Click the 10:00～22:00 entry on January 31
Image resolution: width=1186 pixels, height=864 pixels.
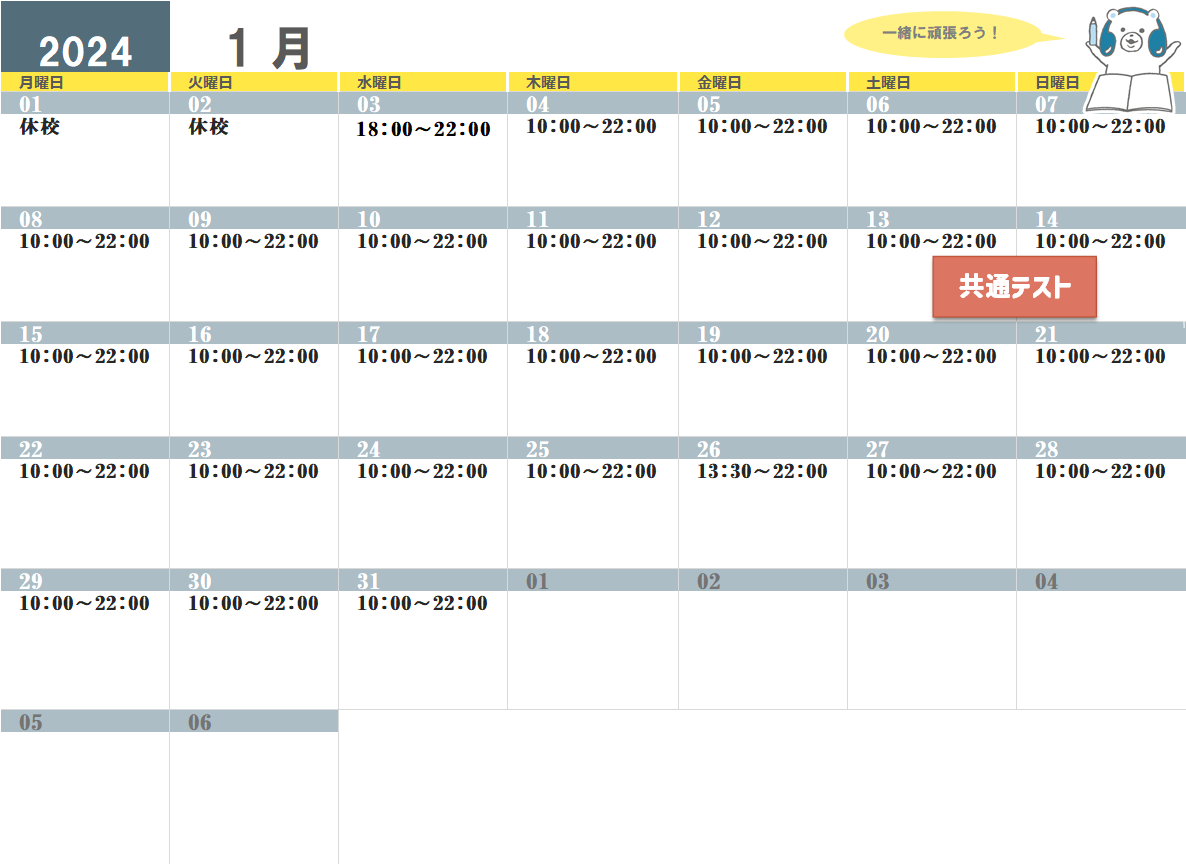(x=423, y=603)
